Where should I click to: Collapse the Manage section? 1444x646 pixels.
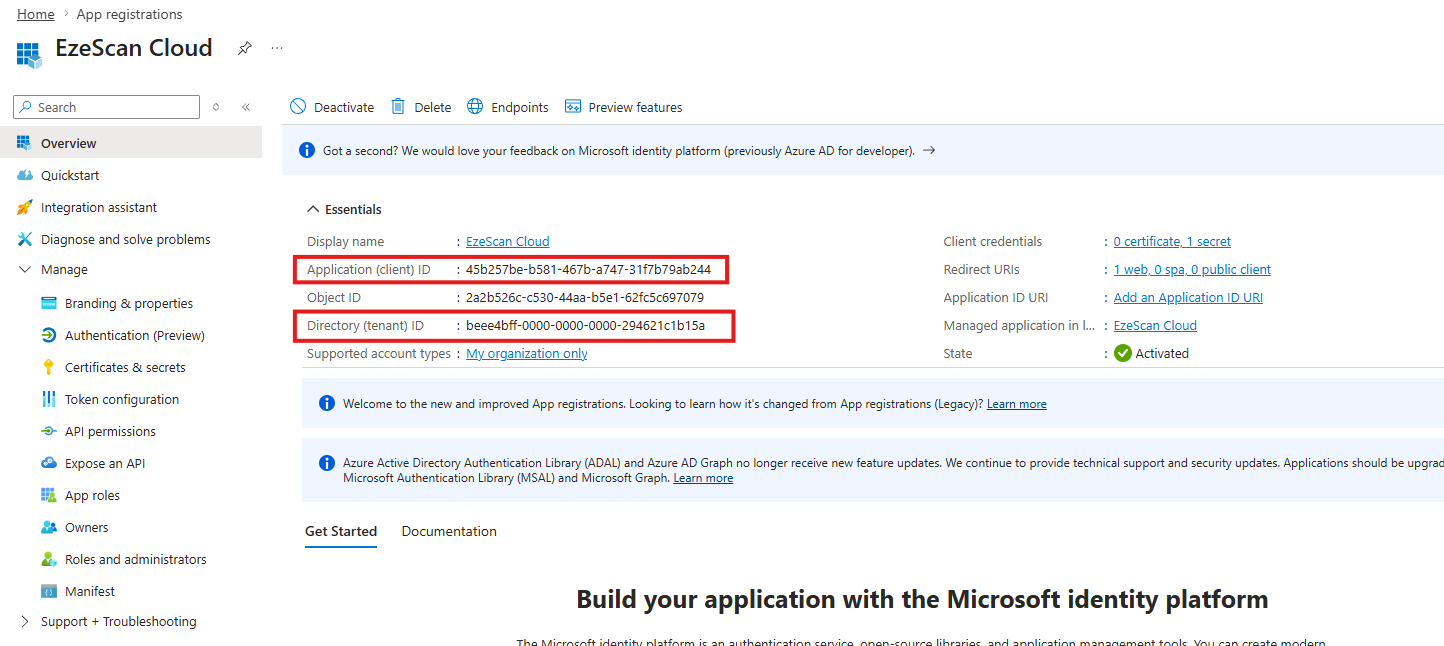point(25,270)
